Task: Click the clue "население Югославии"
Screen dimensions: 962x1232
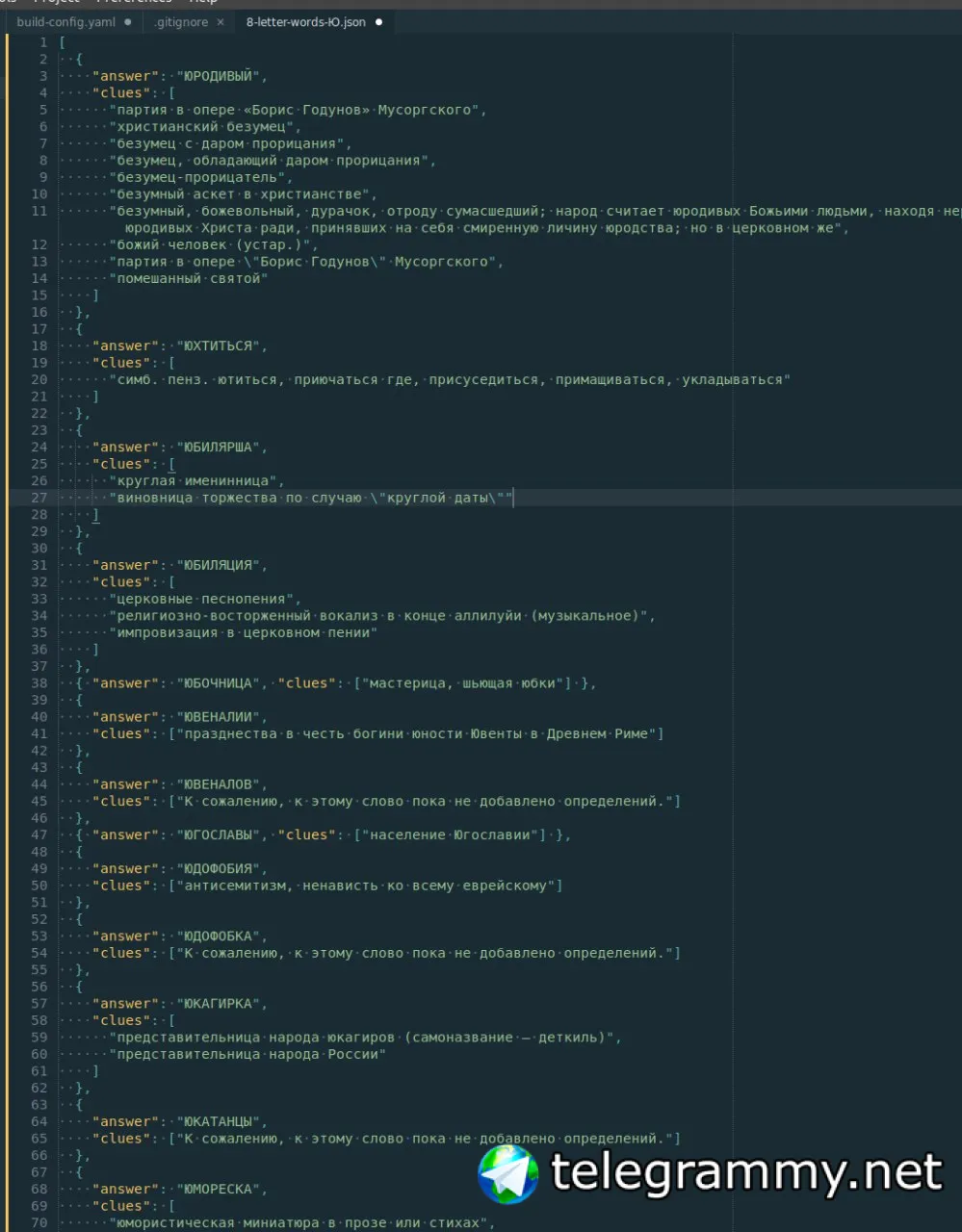Action: tap(450, 834)
